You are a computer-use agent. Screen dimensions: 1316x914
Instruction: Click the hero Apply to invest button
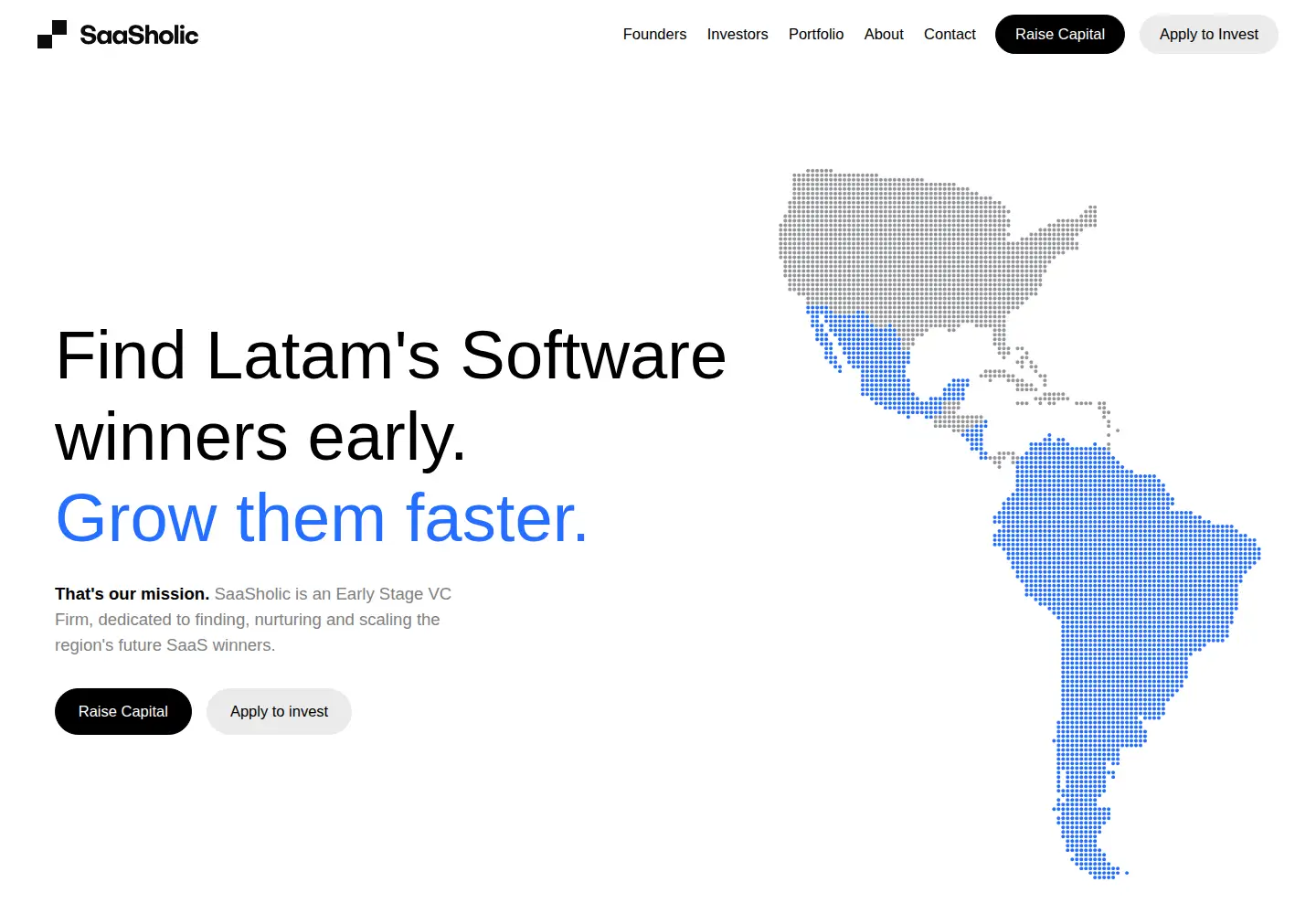(x=279, y=711)
